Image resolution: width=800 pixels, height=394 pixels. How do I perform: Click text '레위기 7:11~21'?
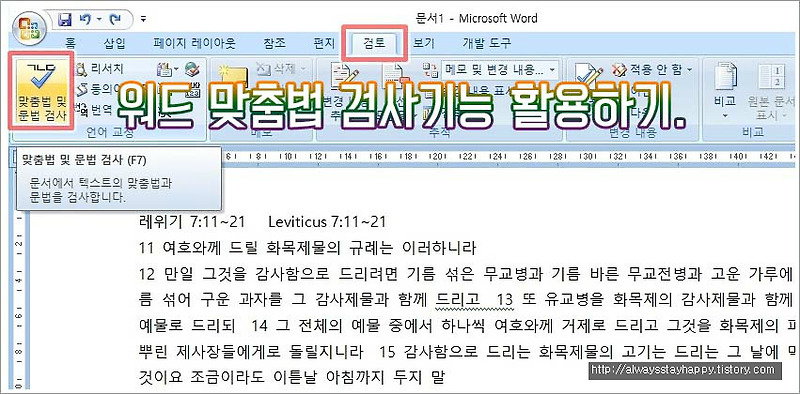pos(192,222)
